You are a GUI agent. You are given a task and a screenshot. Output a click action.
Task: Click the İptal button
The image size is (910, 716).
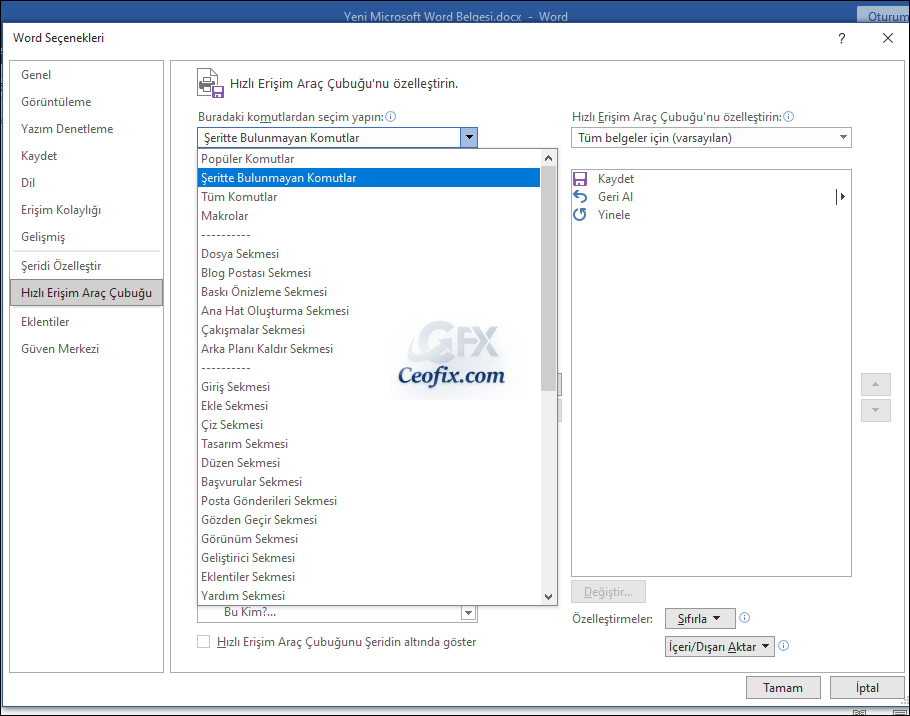[x=867, y=688]
